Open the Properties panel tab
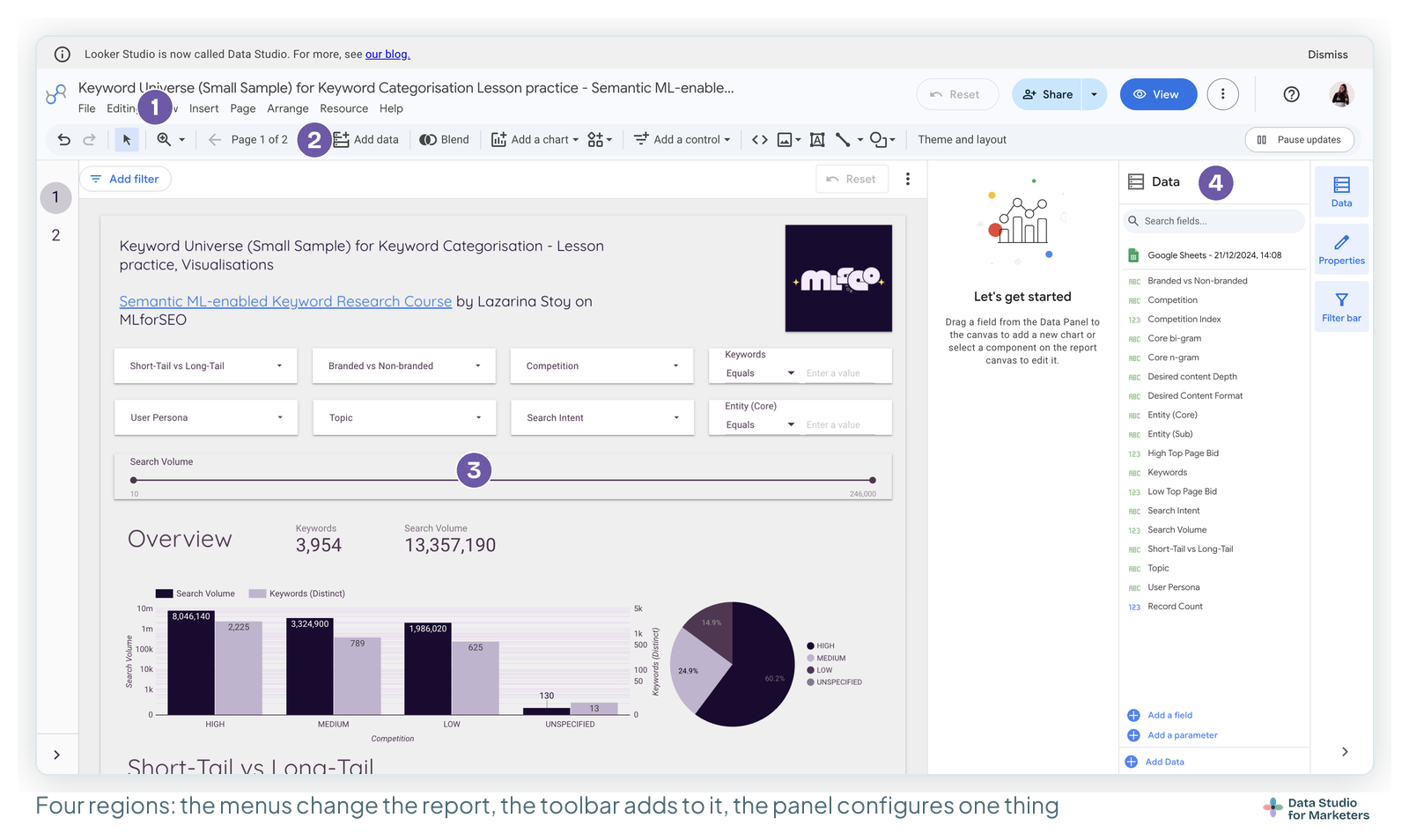The height and width of the screenshot is (840, 1409). (1341, 249)
